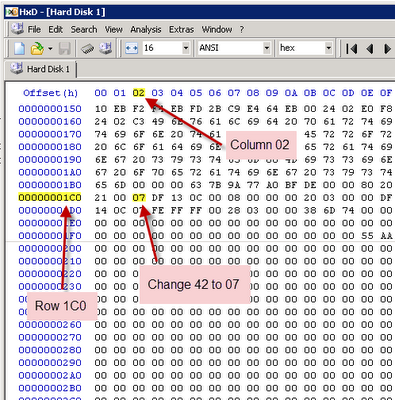
Task: Open the Extras menu
Action: [181, 30]
